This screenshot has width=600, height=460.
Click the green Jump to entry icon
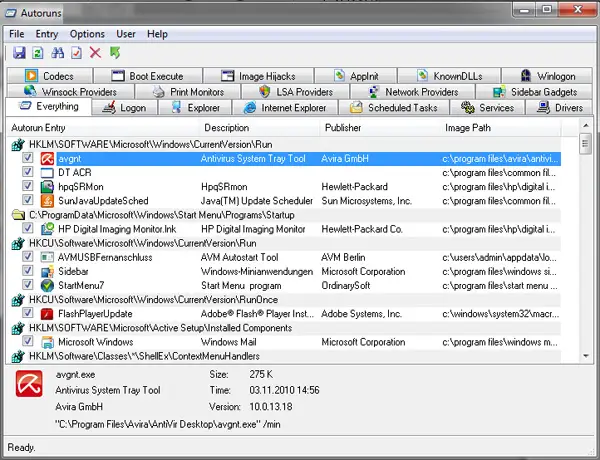[115, 52]
